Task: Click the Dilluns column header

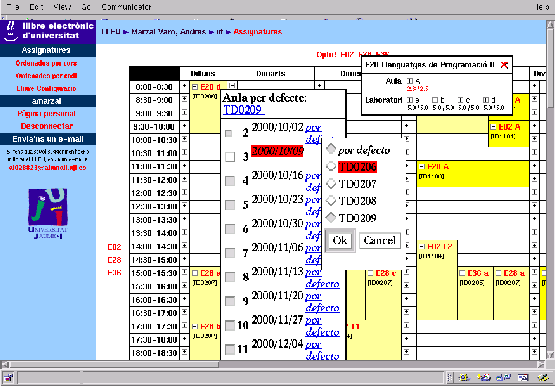Action: (x=203, y=74)
